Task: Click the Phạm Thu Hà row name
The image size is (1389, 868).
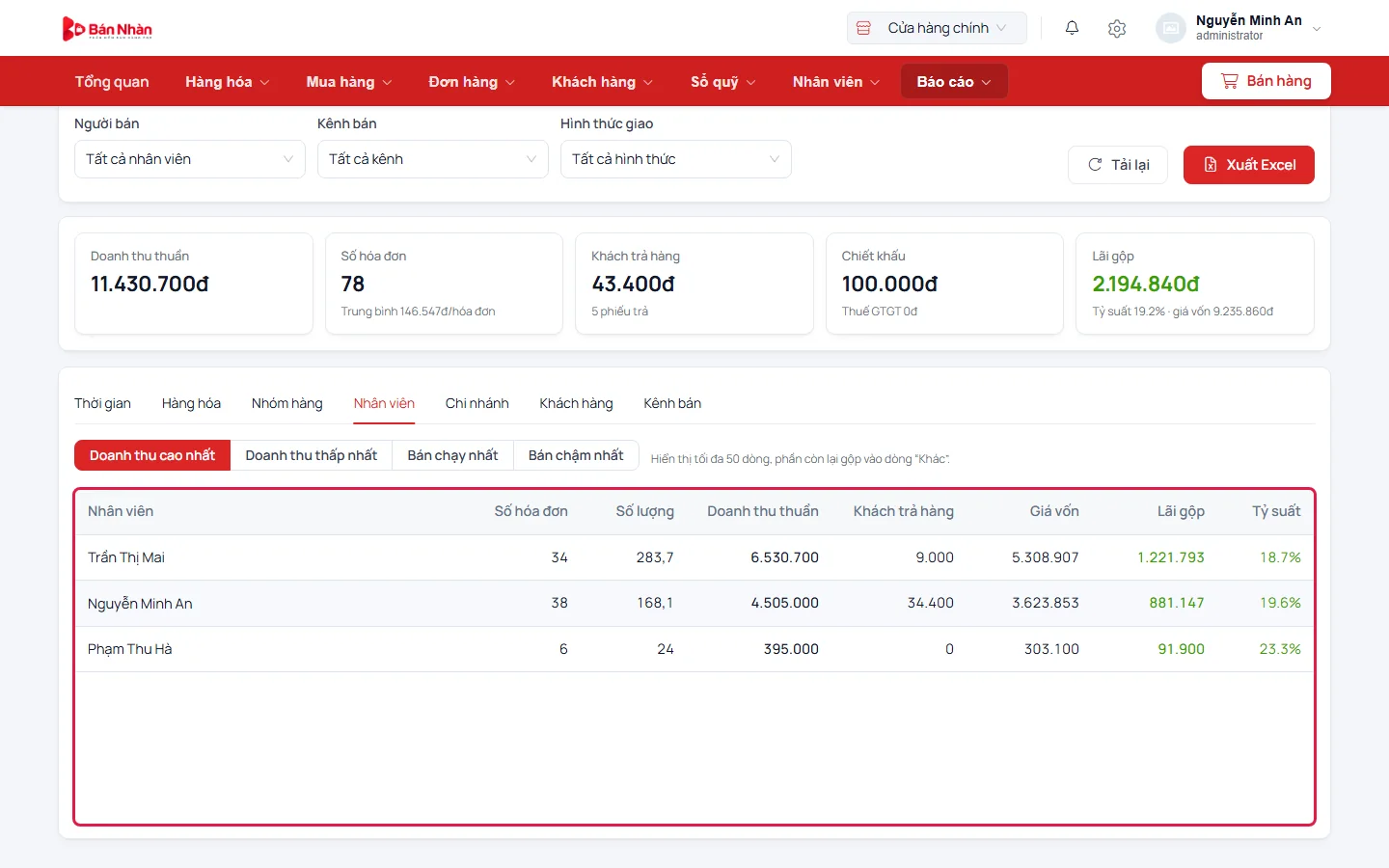Action: click(129, 649)
